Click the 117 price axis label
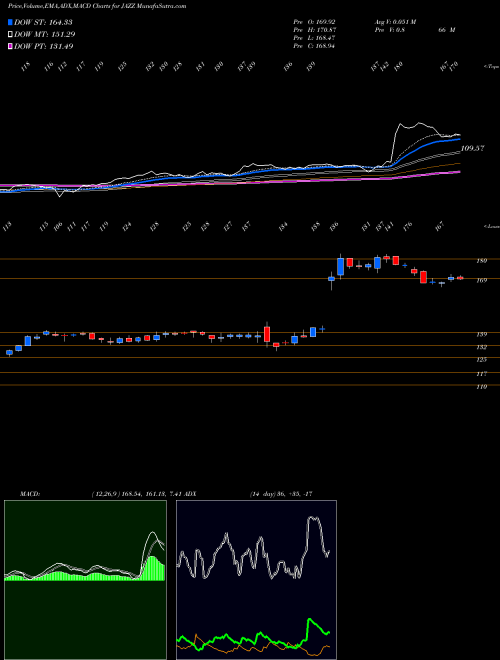 click(481, 374)
